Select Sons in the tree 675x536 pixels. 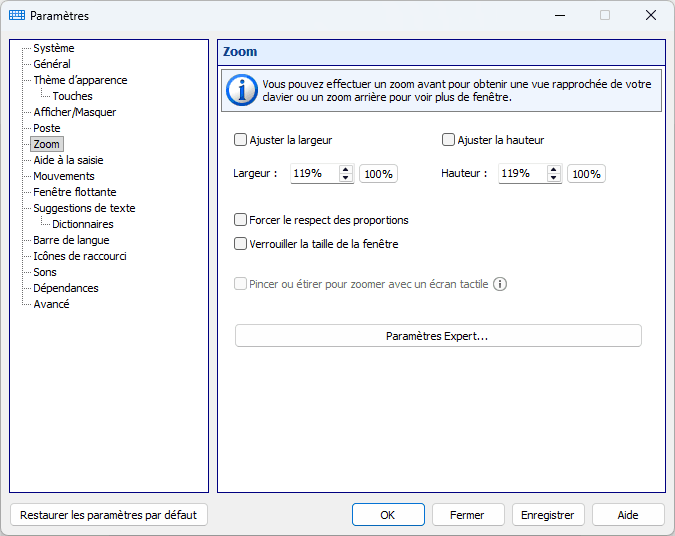[x=45, y=272]
